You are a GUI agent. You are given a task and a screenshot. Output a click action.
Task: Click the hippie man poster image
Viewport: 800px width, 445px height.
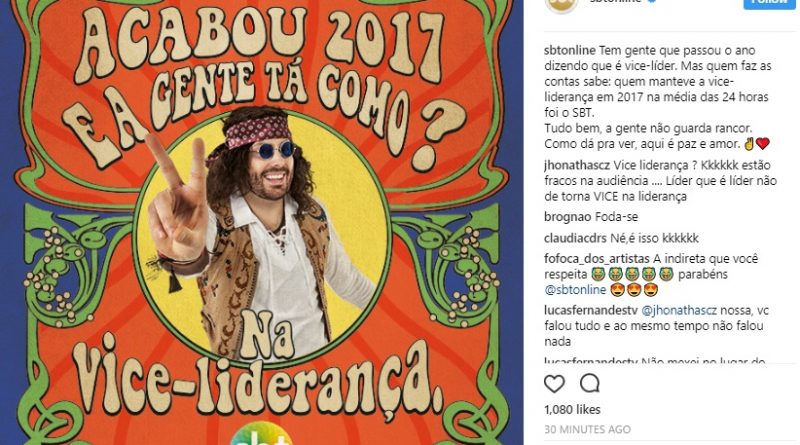click(262, 222)
